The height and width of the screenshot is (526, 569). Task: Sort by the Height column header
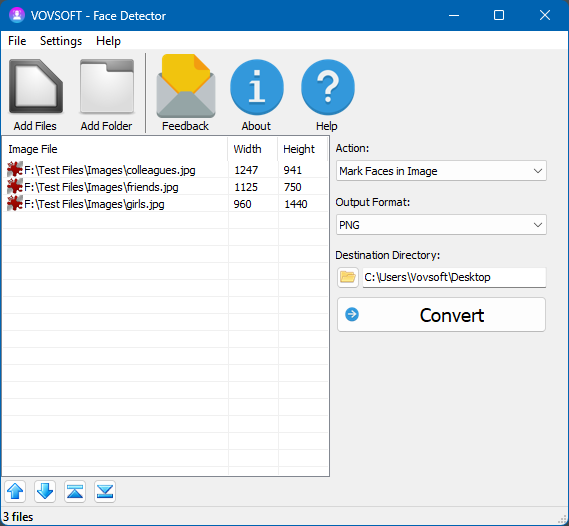click(303, 149)
